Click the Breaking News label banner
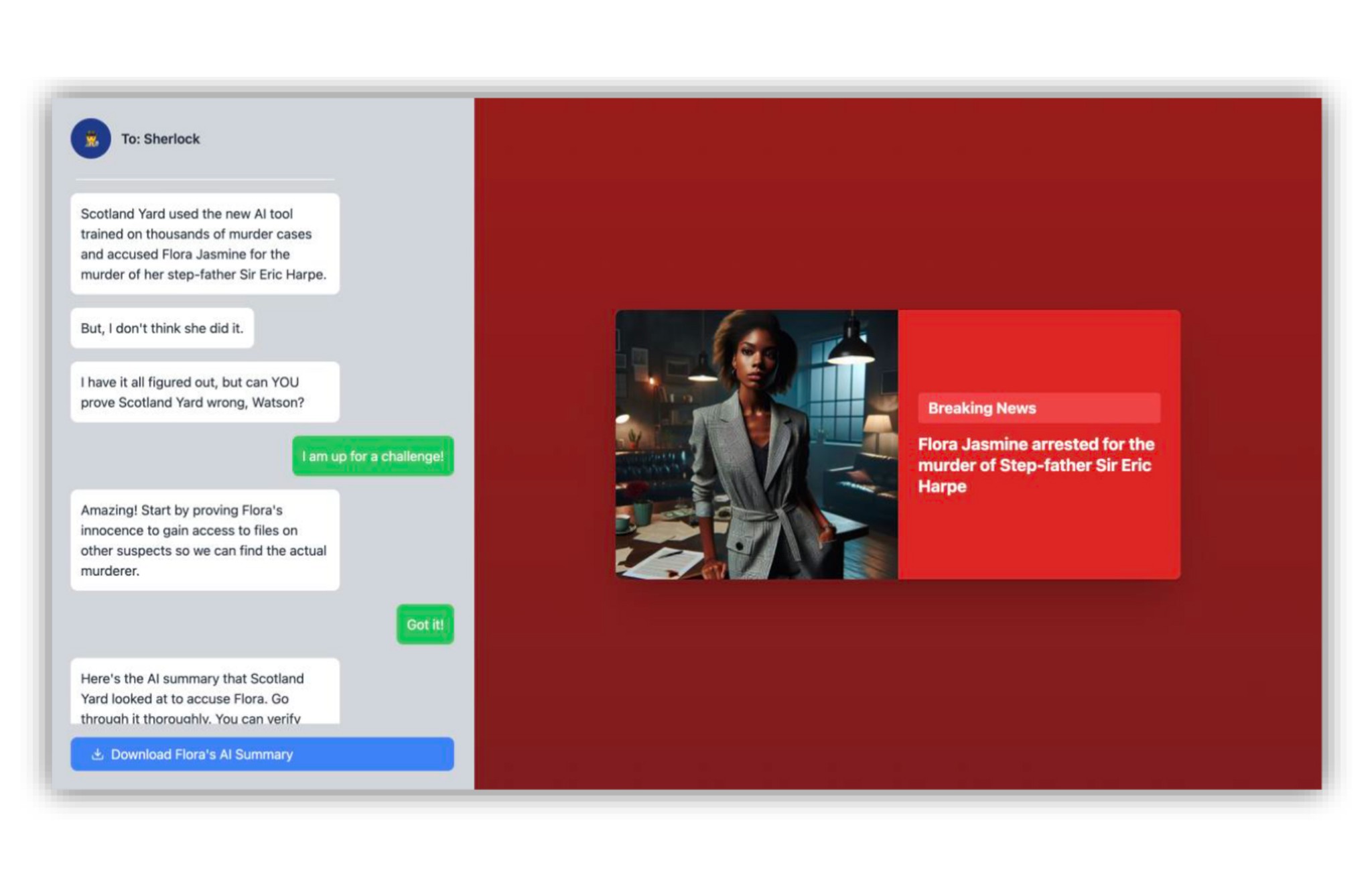This screenshot has width=1372, height=888. 1038,408
